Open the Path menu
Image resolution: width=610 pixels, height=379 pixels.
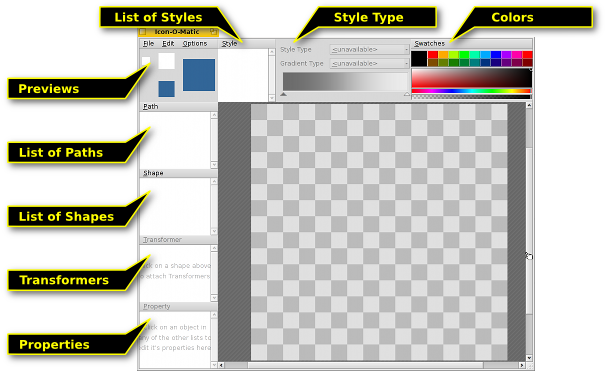tap(151, 106)
